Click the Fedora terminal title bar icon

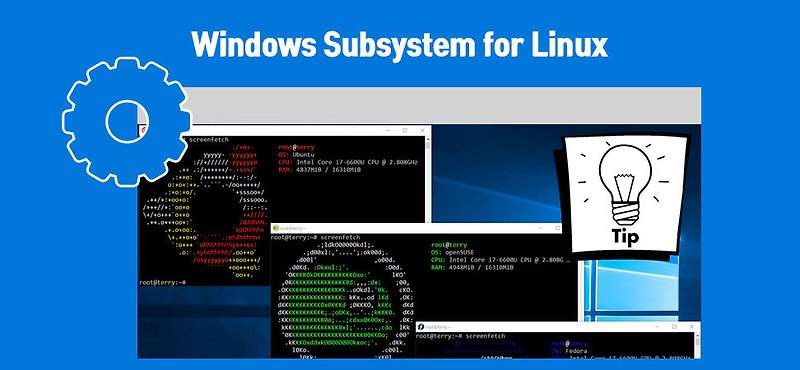click(421, 327)
